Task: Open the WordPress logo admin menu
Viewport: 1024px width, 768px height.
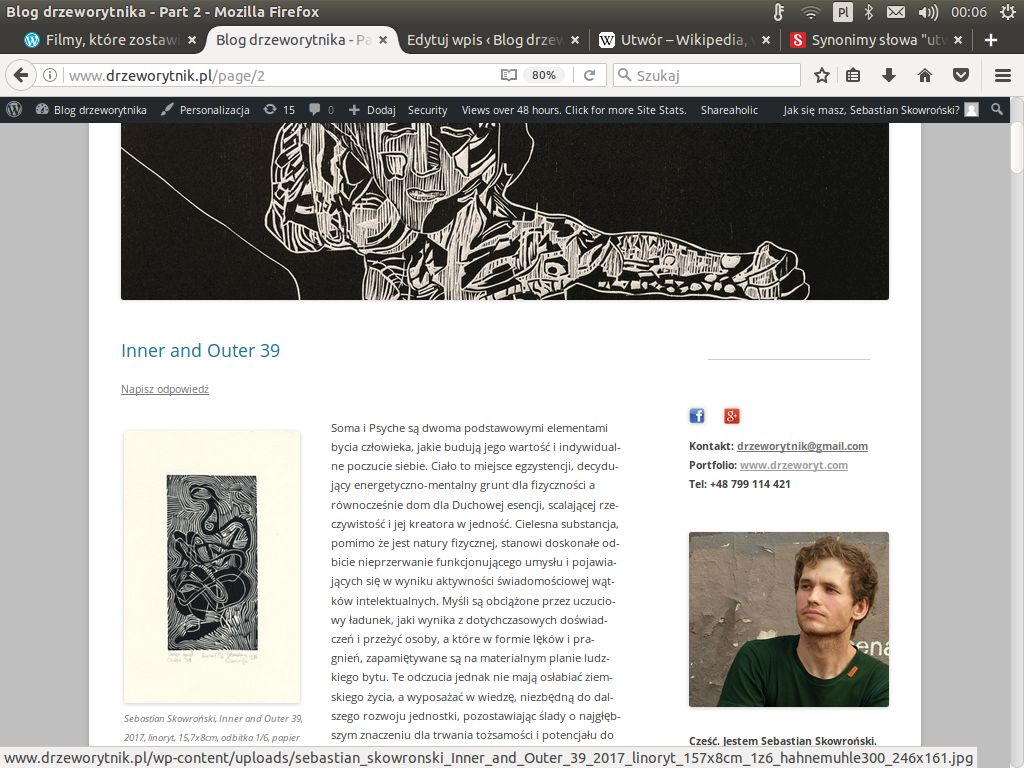Action: [x=14, y=110]
